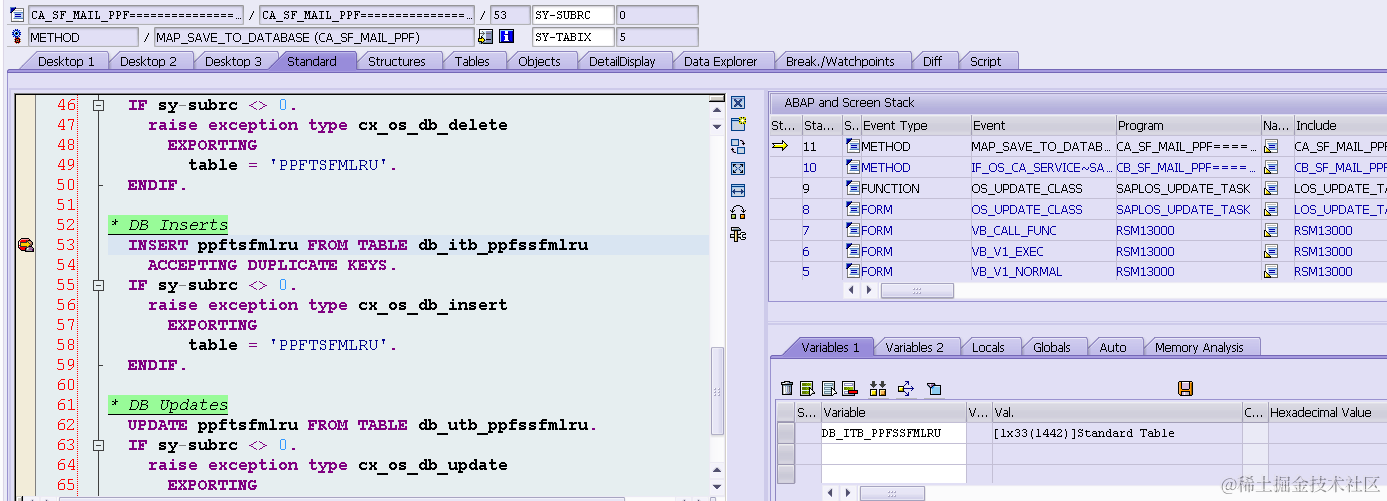This screenshot has height=501, width=1387.
Task: Click the maximize horizontally tool icon
Action: (x=738, y=190)
